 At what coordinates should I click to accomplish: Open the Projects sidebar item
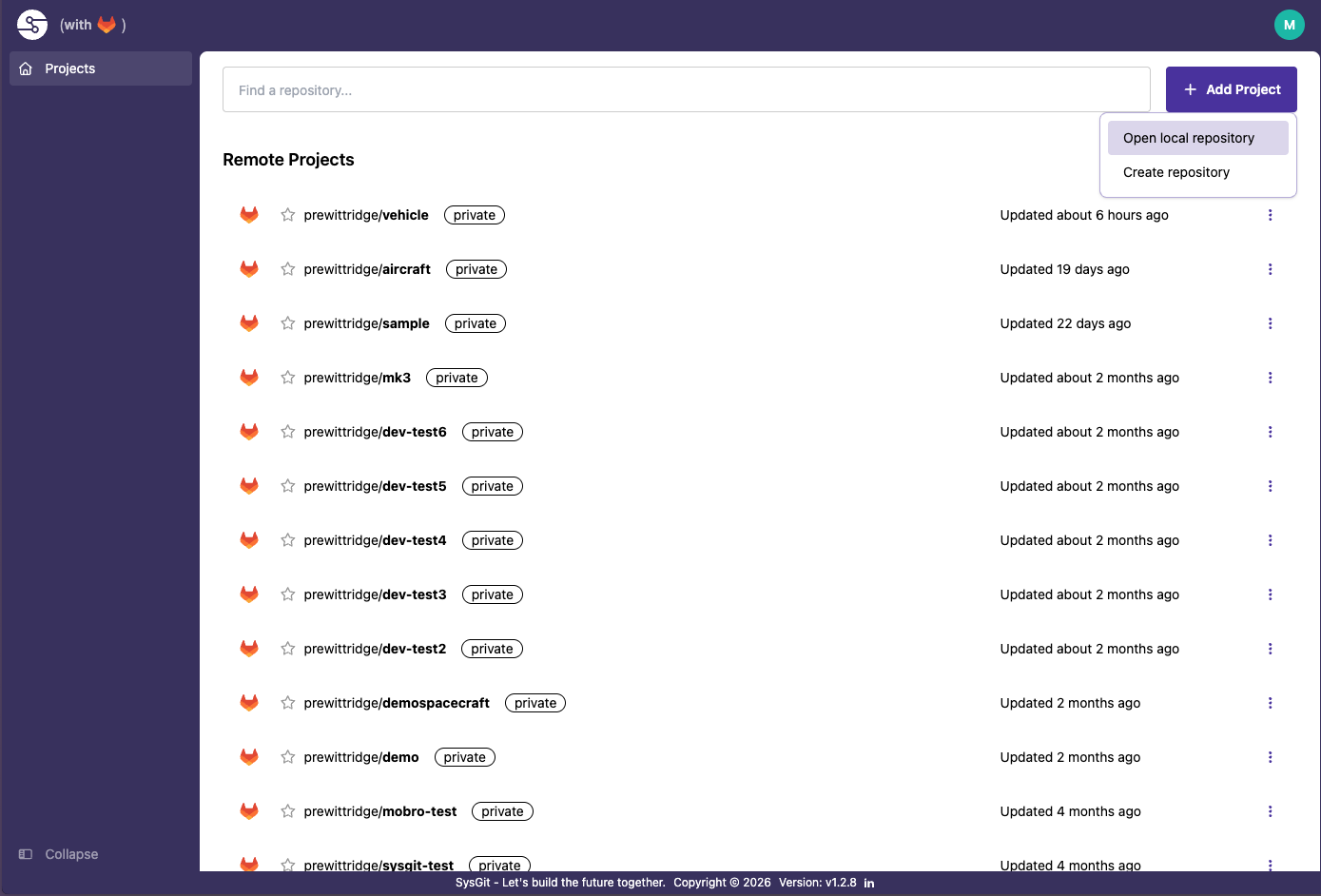tap(101, 68)
